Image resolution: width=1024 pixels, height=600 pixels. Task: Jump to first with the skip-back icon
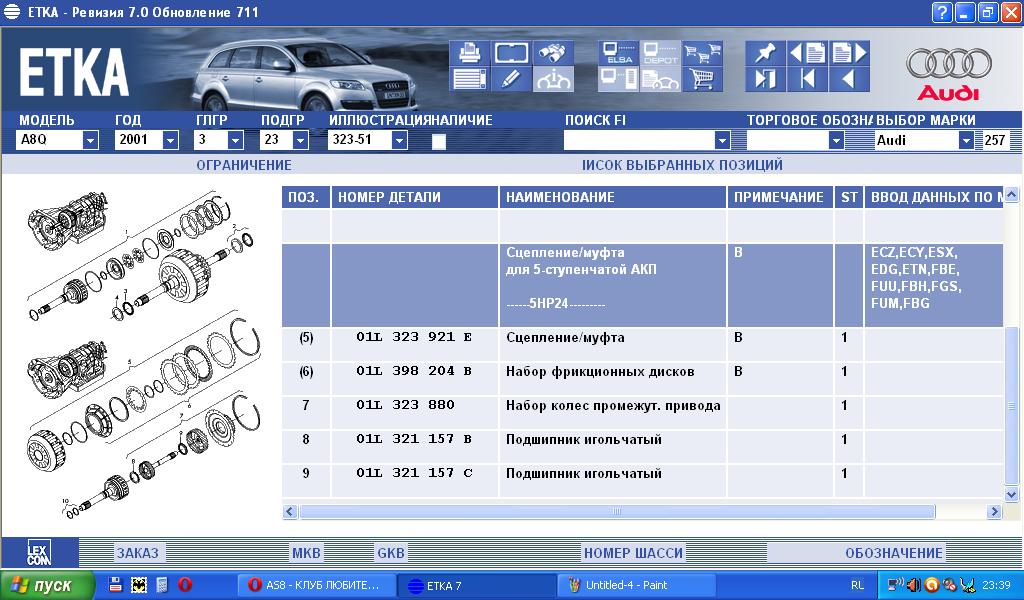click(x=807, y=79)
